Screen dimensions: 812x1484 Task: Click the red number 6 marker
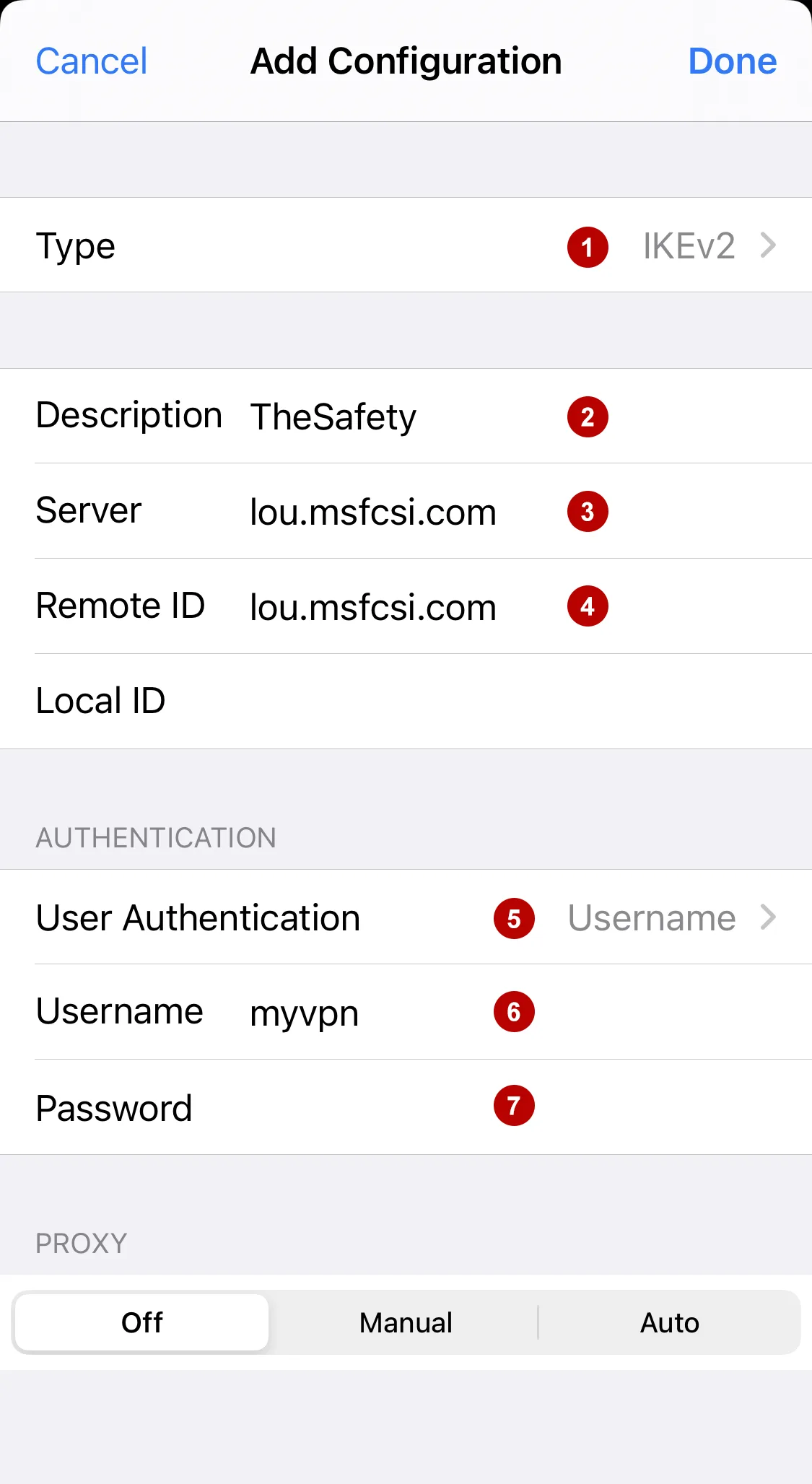click(514, 1012)
